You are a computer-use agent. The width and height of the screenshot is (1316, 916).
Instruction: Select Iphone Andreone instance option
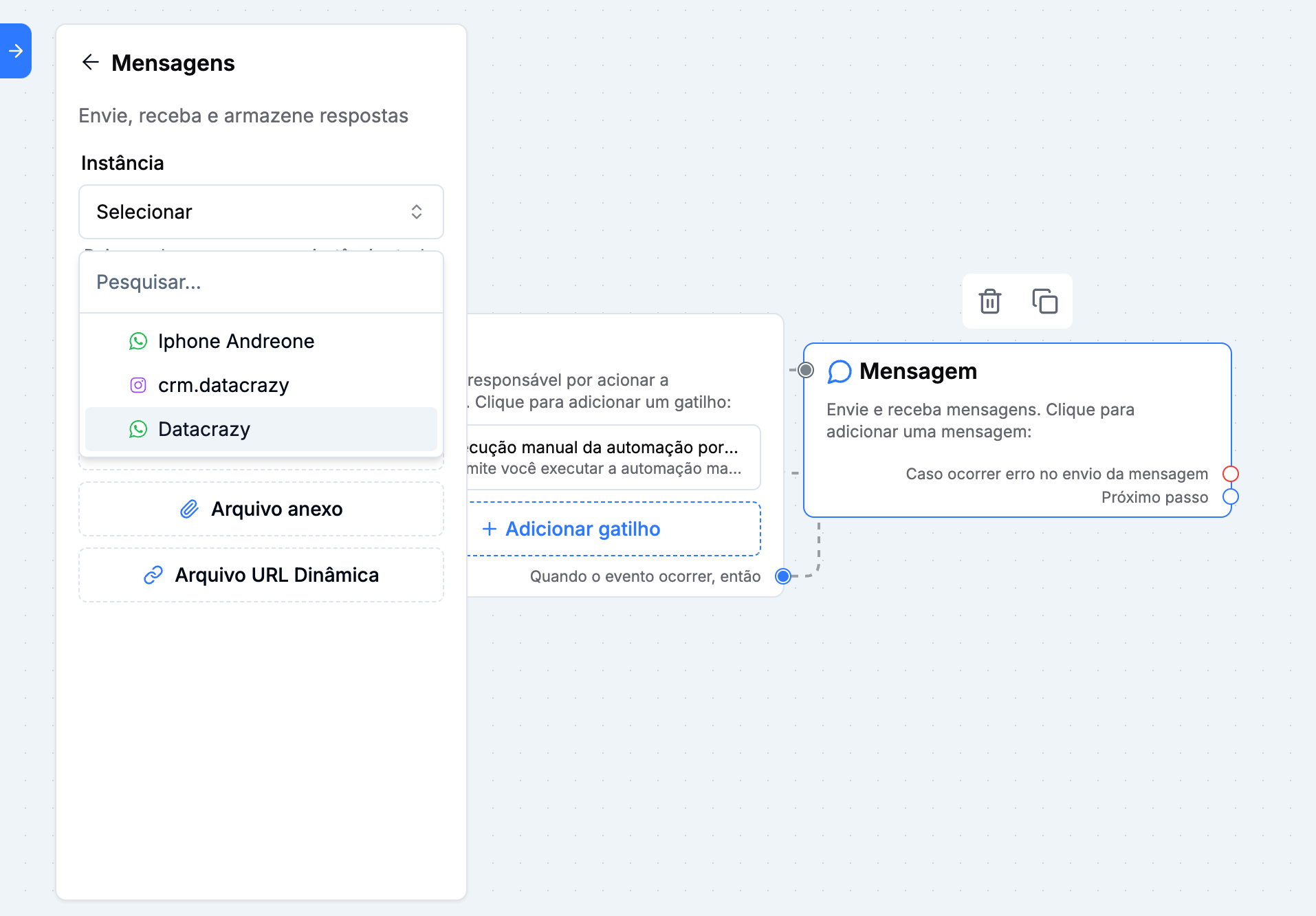click(236, 341)
